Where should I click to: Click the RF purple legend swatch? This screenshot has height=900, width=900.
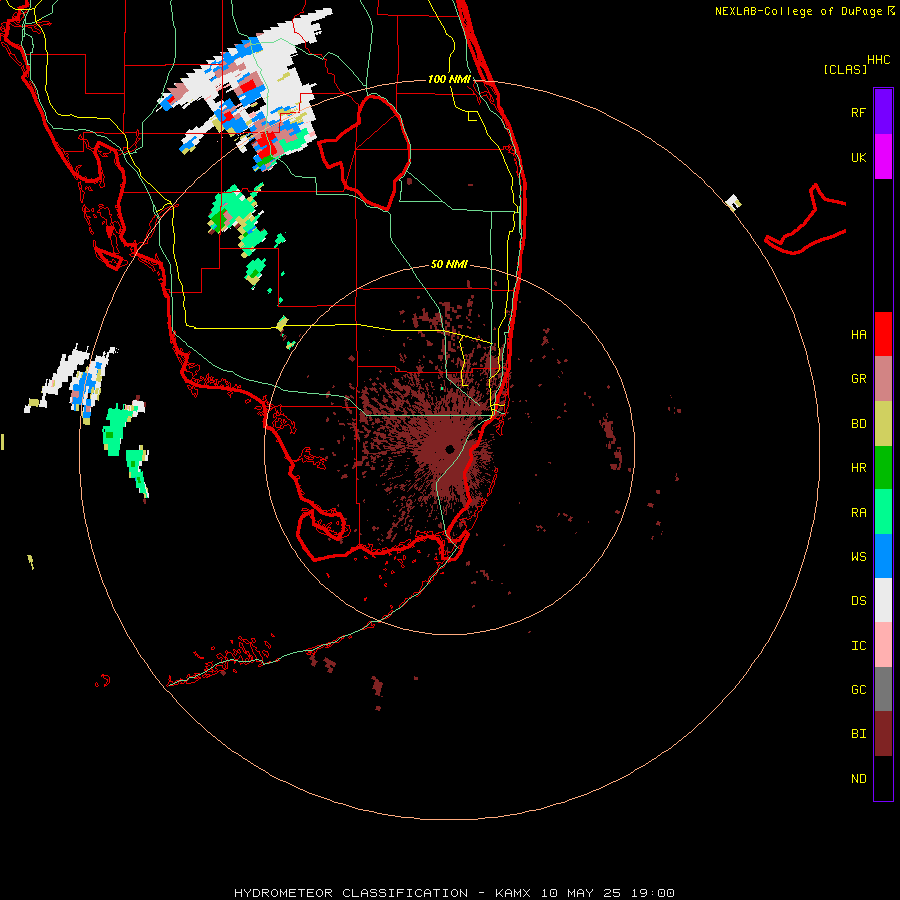pos(883,112)
